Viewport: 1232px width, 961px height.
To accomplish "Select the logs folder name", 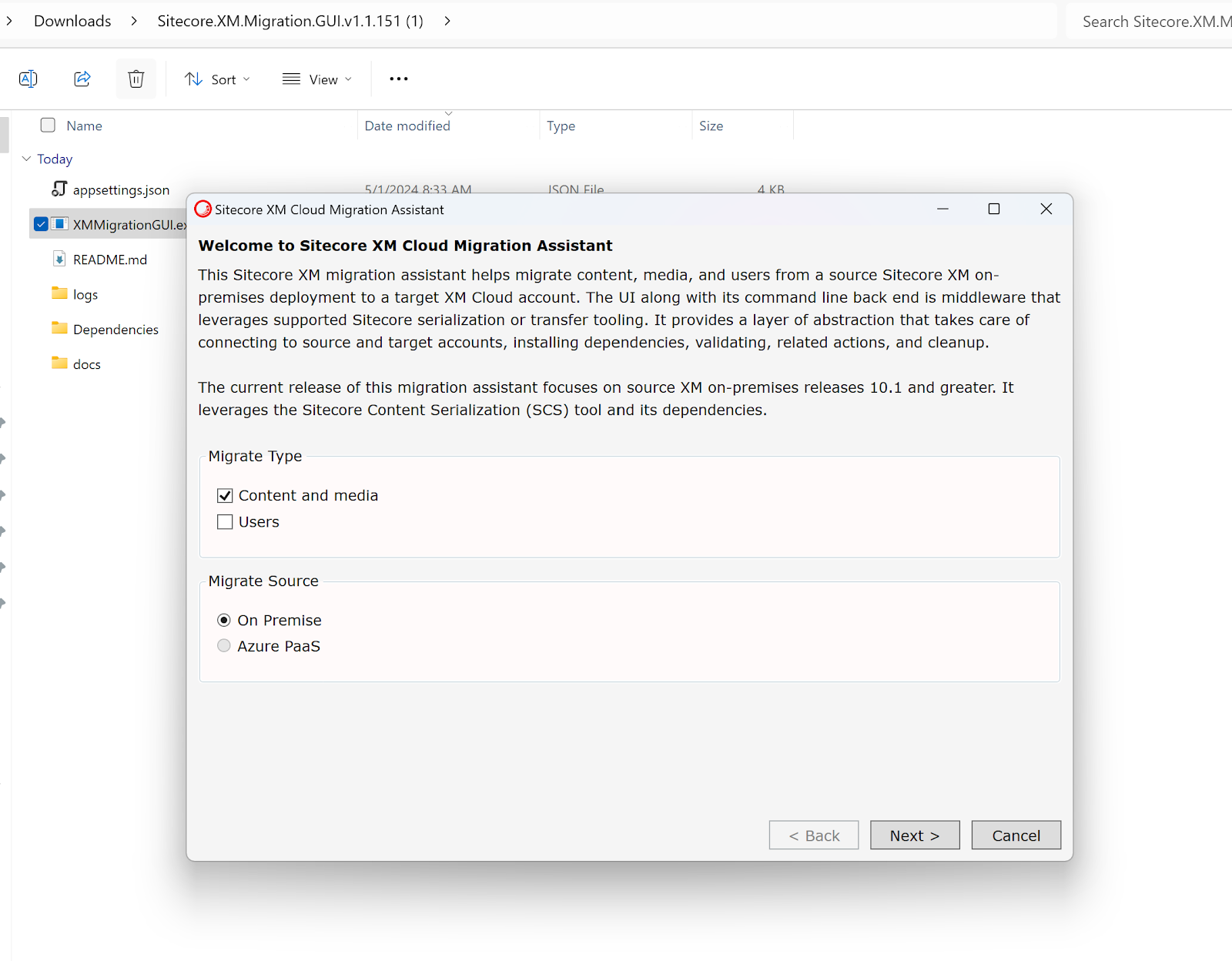I will pos(85,295).
